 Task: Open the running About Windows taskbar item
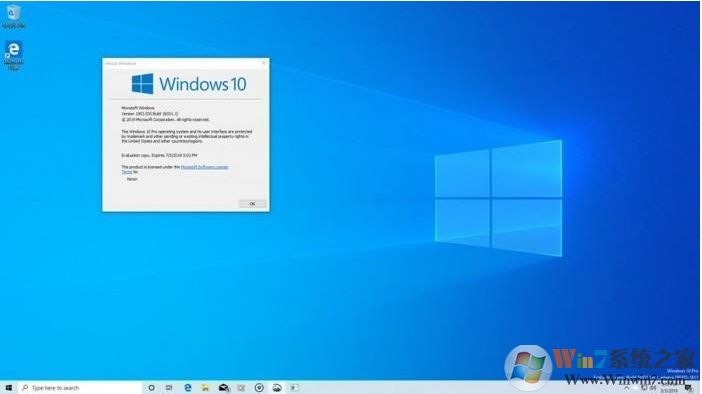[295, 388]
